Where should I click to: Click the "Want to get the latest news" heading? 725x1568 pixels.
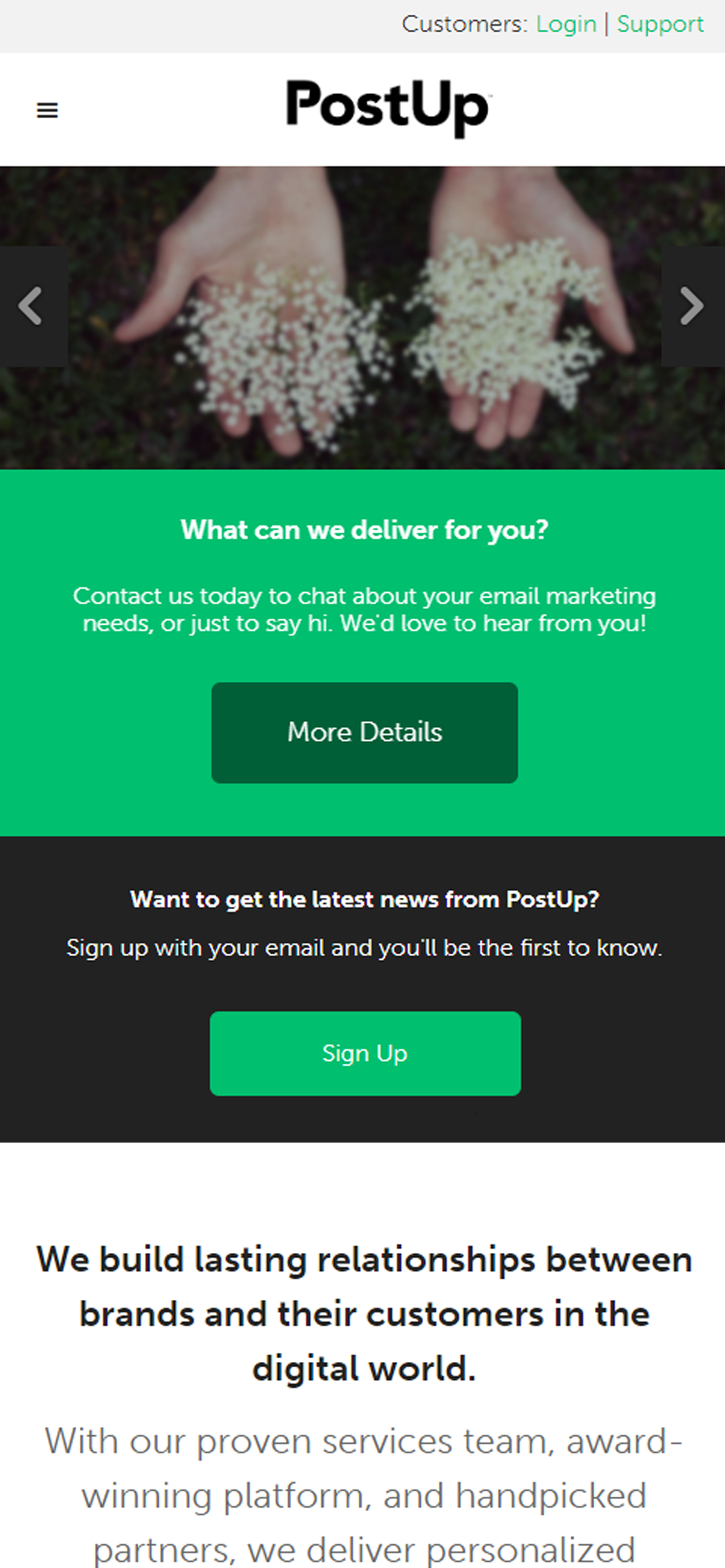pos(364,899)
